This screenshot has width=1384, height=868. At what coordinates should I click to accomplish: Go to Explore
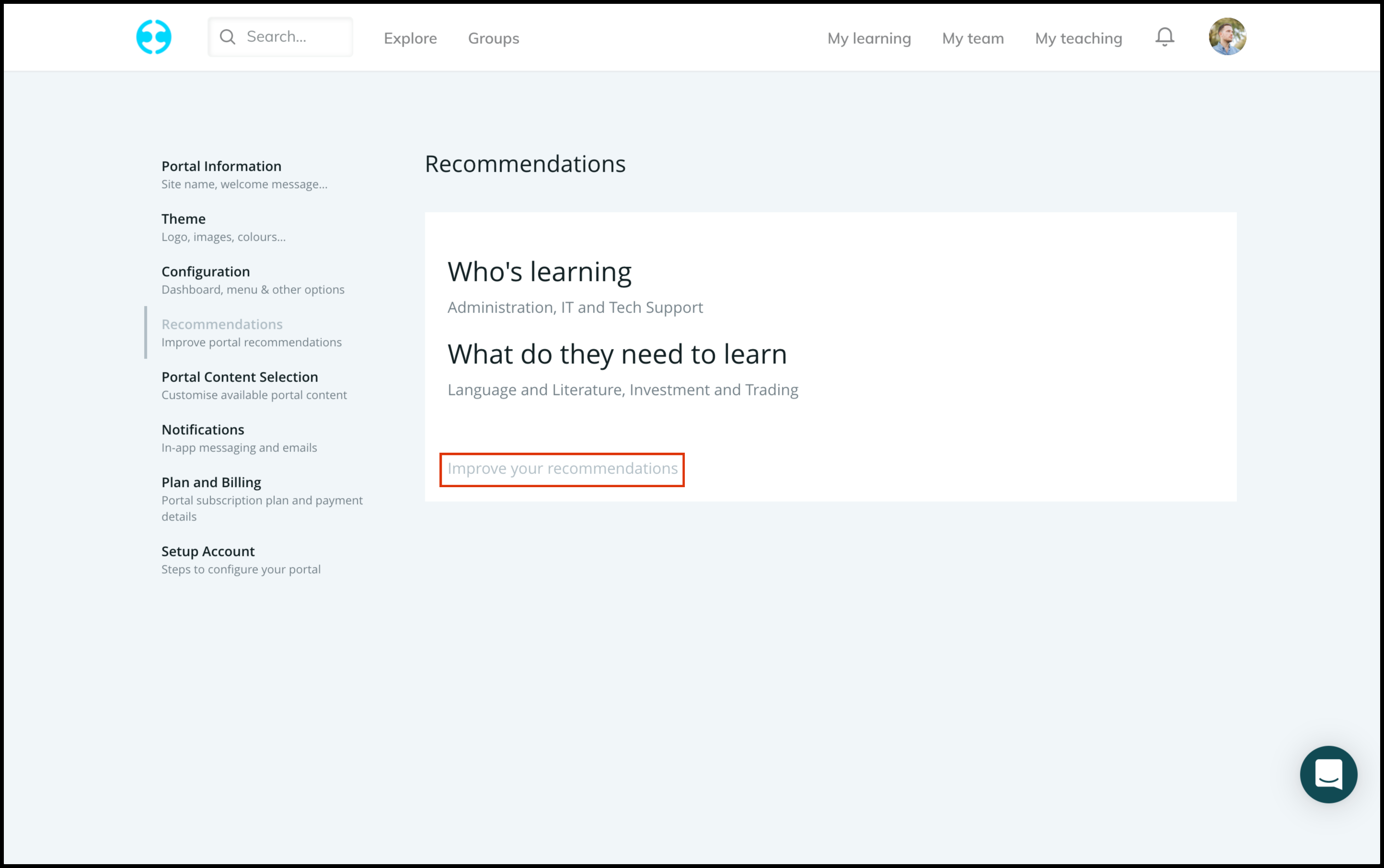tap(410, 38)
